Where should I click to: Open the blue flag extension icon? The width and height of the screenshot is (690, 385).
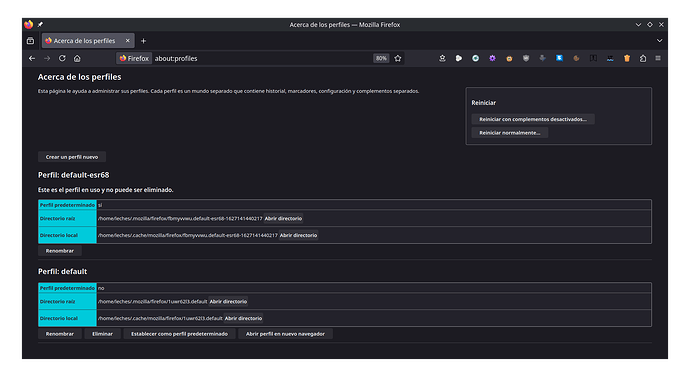(559, 58)
